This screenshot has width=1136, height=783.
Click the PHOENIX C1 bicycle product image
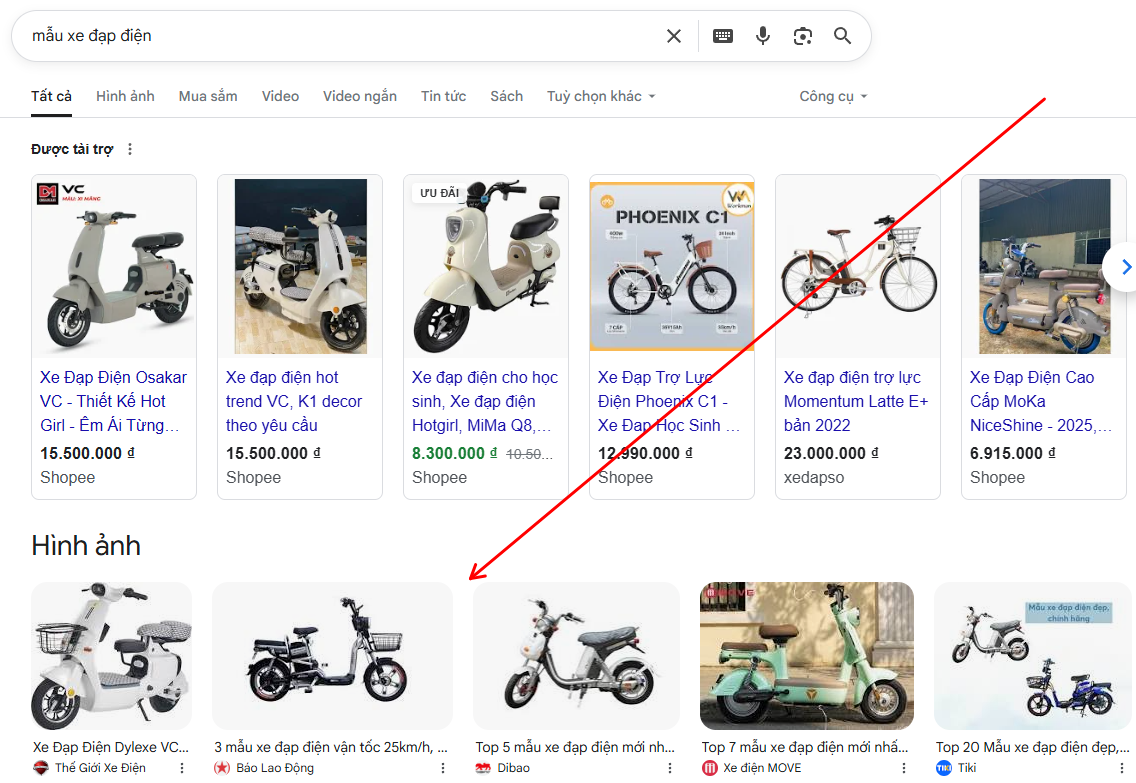pyautogui.click(x=672, y=267)
